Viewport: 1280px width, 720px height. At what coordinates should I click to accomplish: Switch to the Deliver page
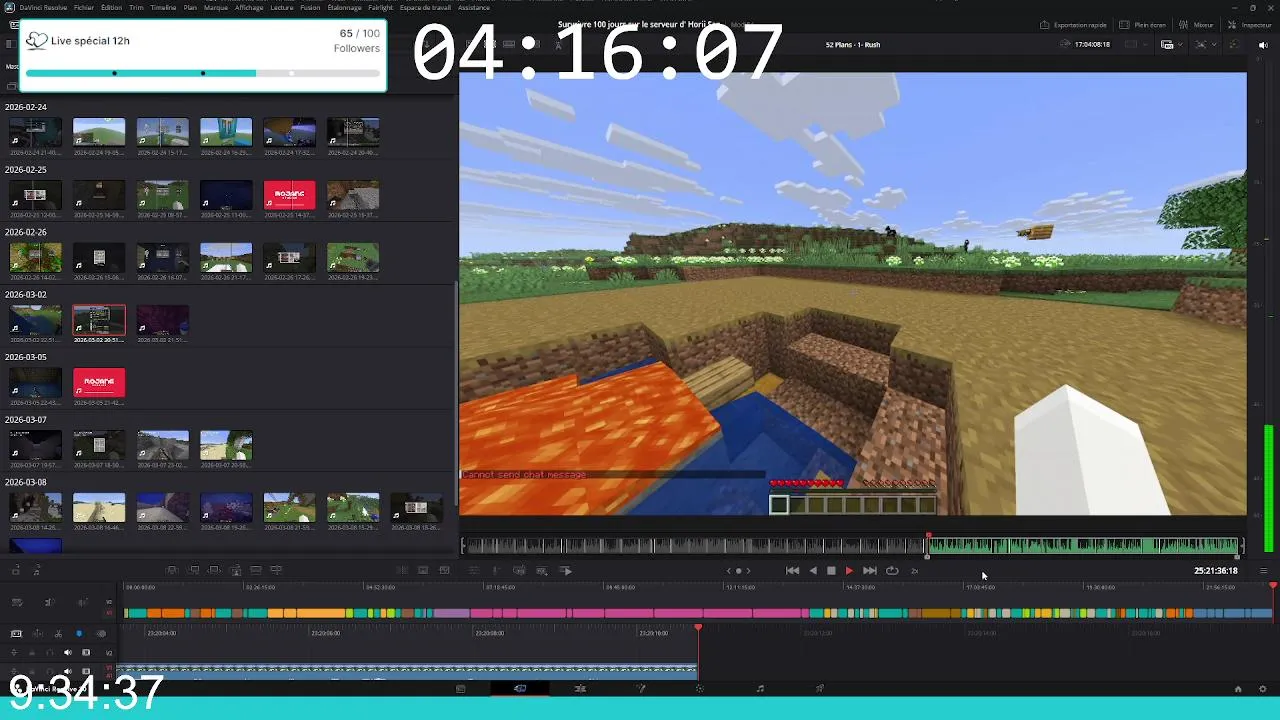tap(820, 688)
